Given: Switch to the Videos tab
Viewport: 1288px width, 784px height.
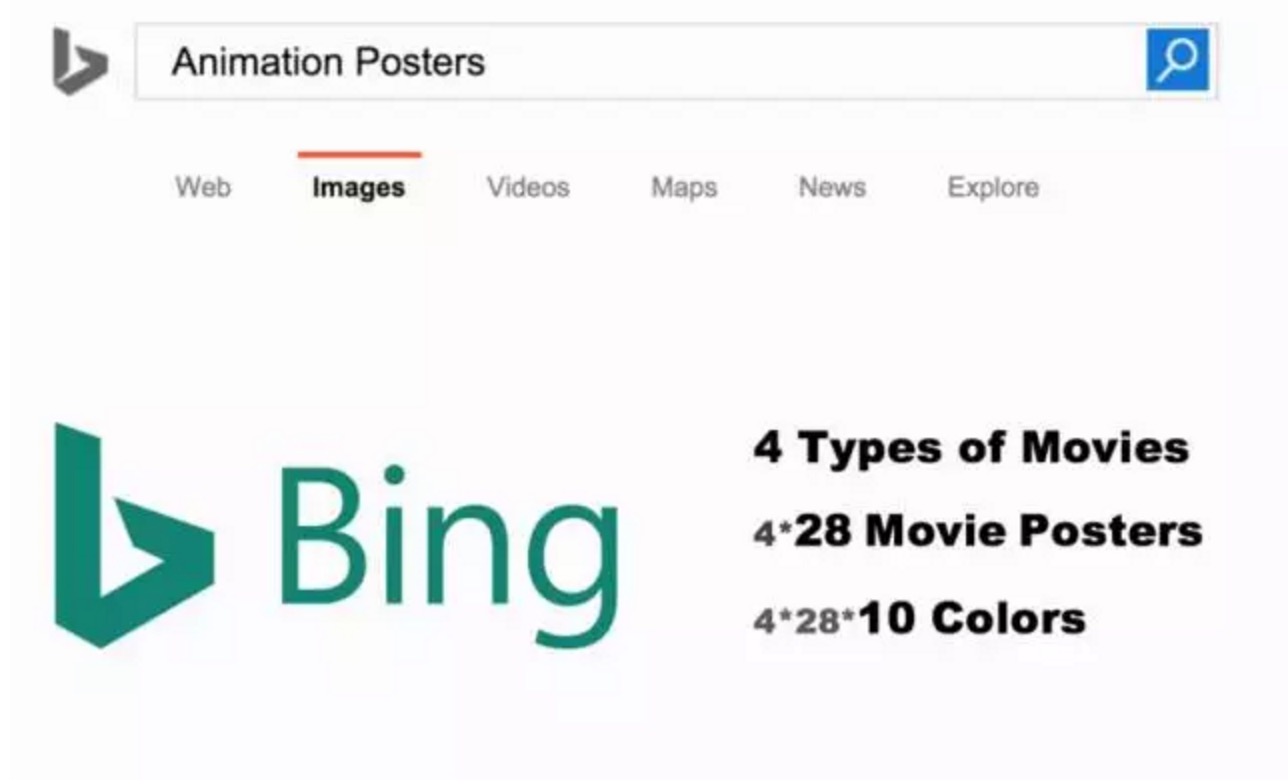Looking at the screenshot, I should coord(528,187).
